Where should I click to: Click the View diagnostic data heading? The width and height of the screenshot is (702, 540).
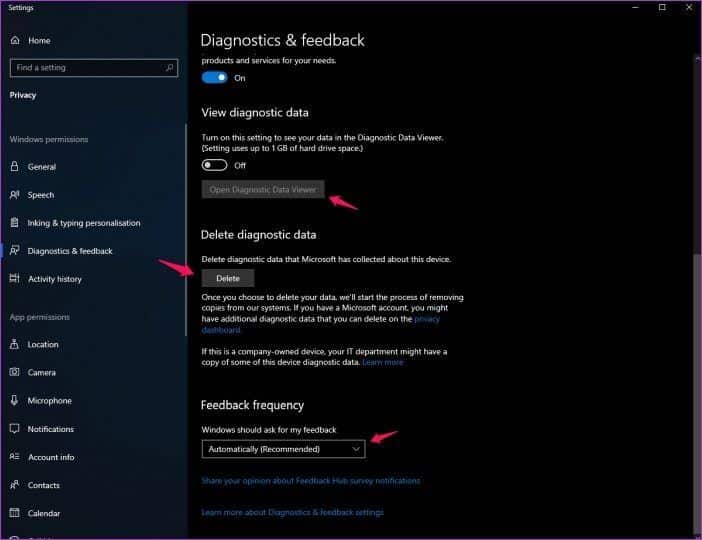[x=255, y=113]
